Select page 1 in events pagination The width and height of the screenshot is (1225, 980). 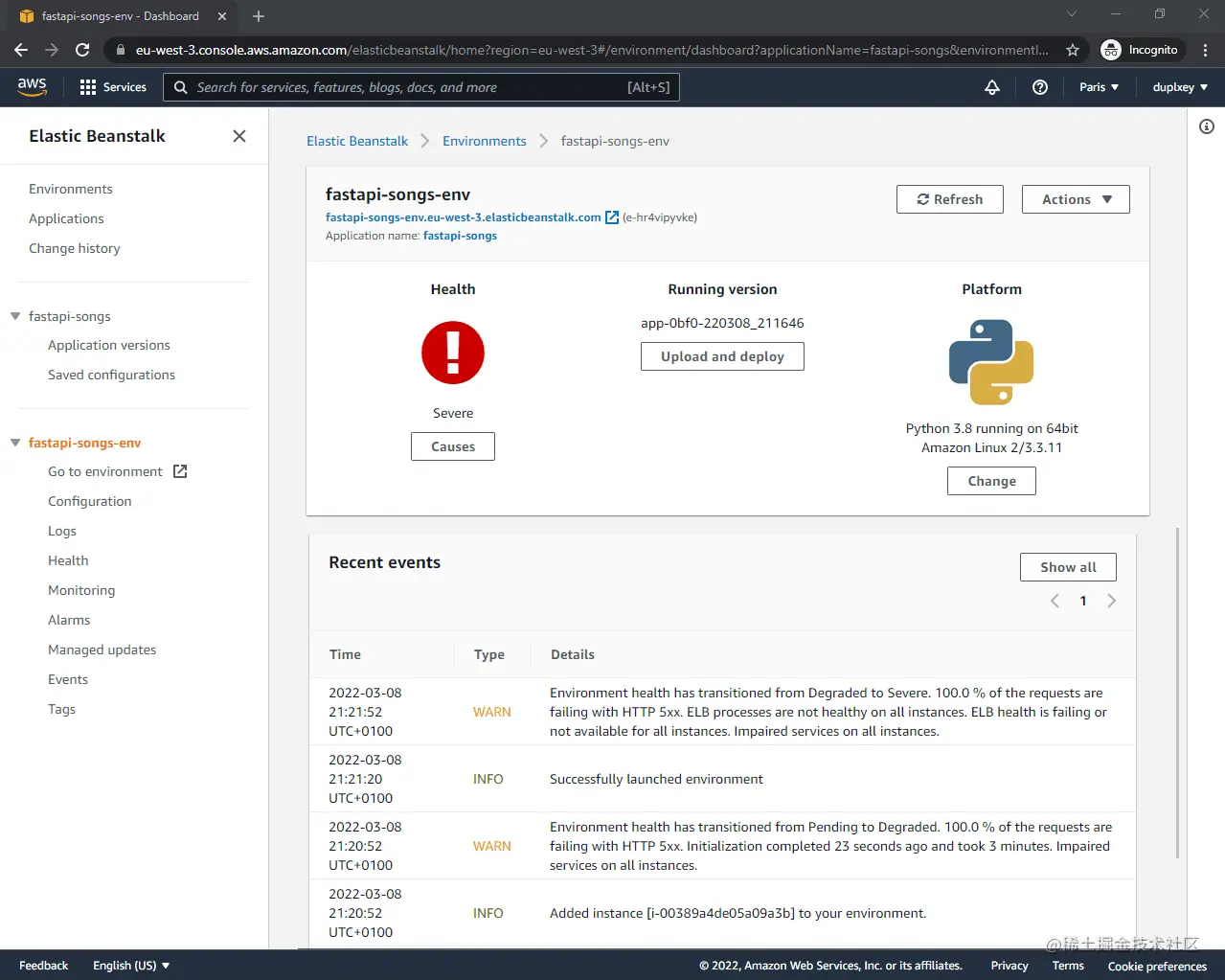tap(1083, 601)
